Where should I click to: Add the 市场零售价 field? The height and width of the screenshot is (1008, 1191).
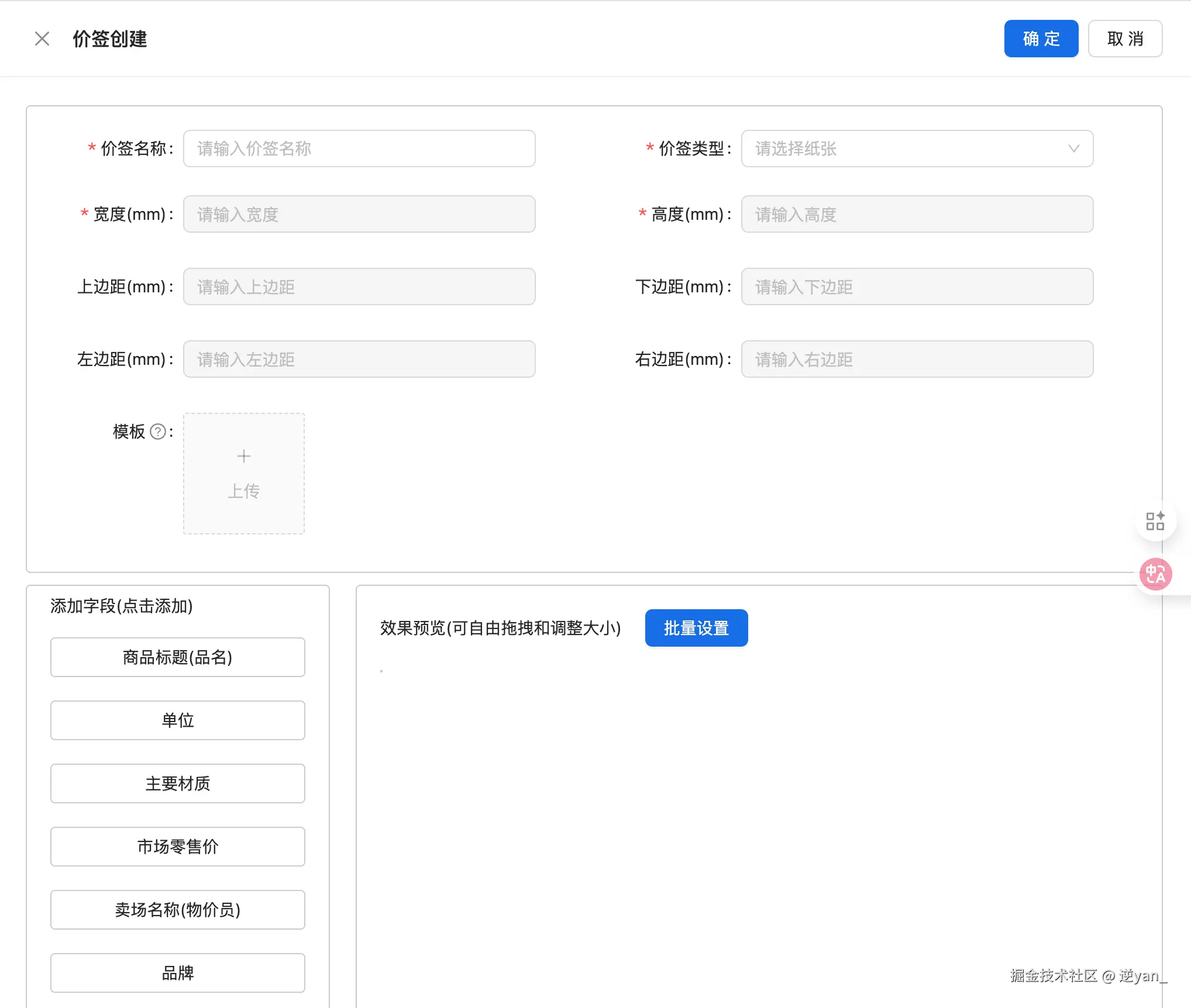tap(178, 847)
